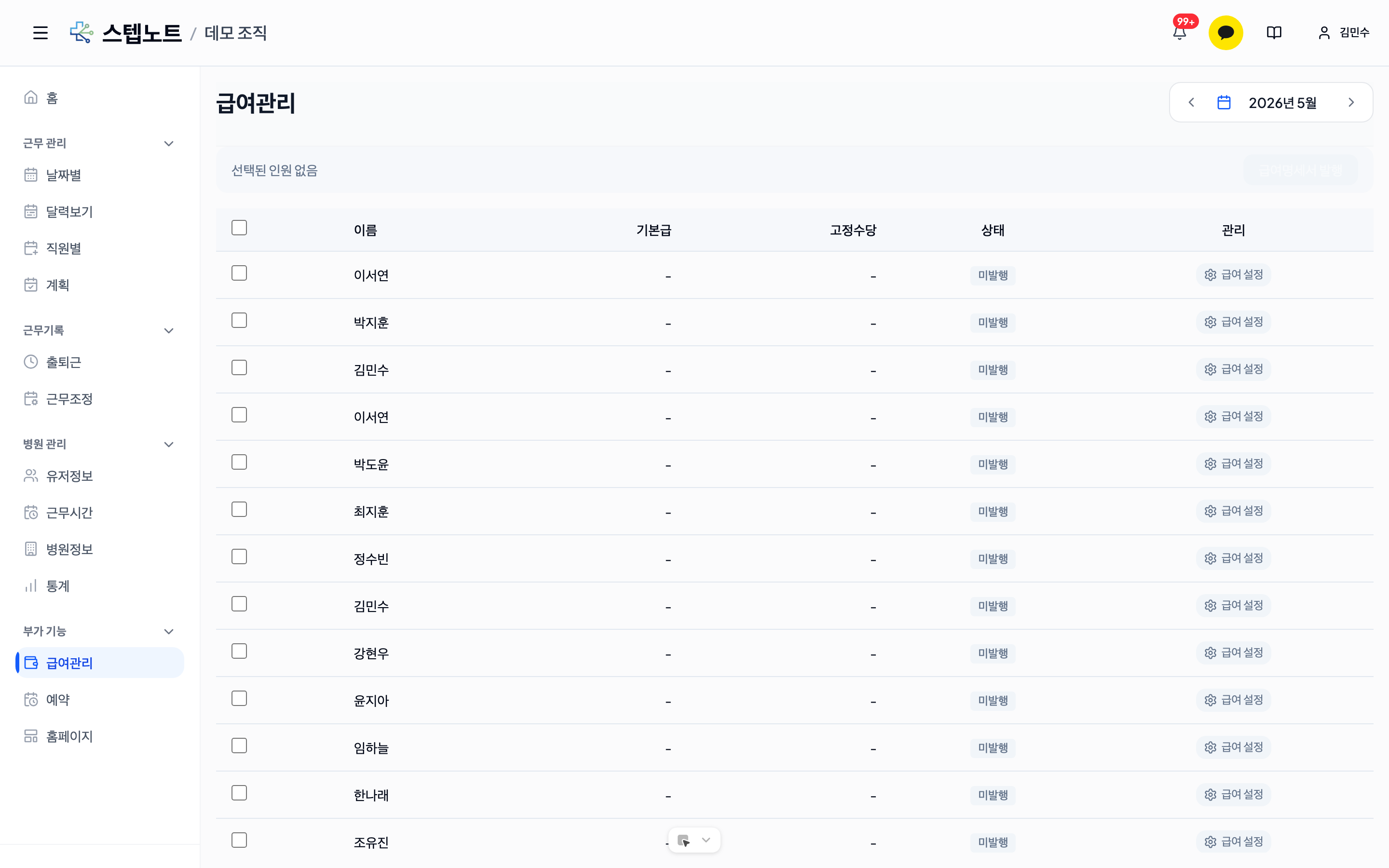Click the 홈 sidebar icon
The image size is (1389, 868).
(31, 97)
